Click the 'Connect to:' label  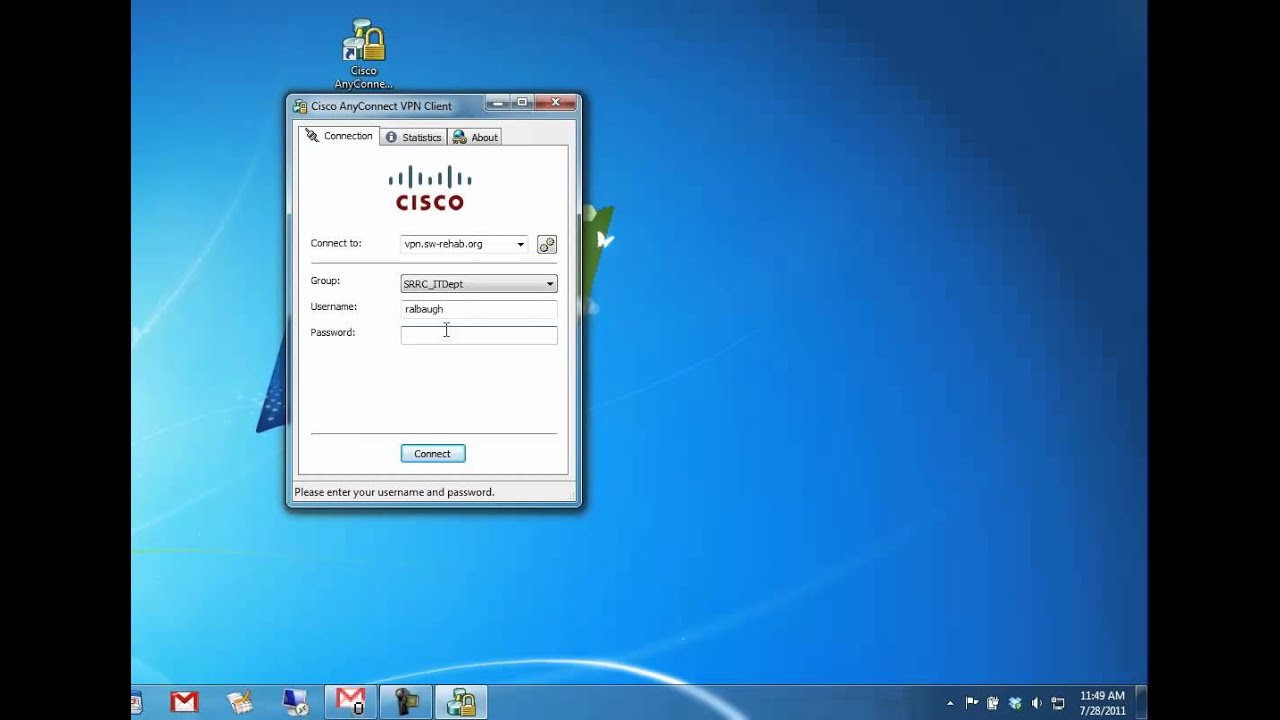click(336, 243)
